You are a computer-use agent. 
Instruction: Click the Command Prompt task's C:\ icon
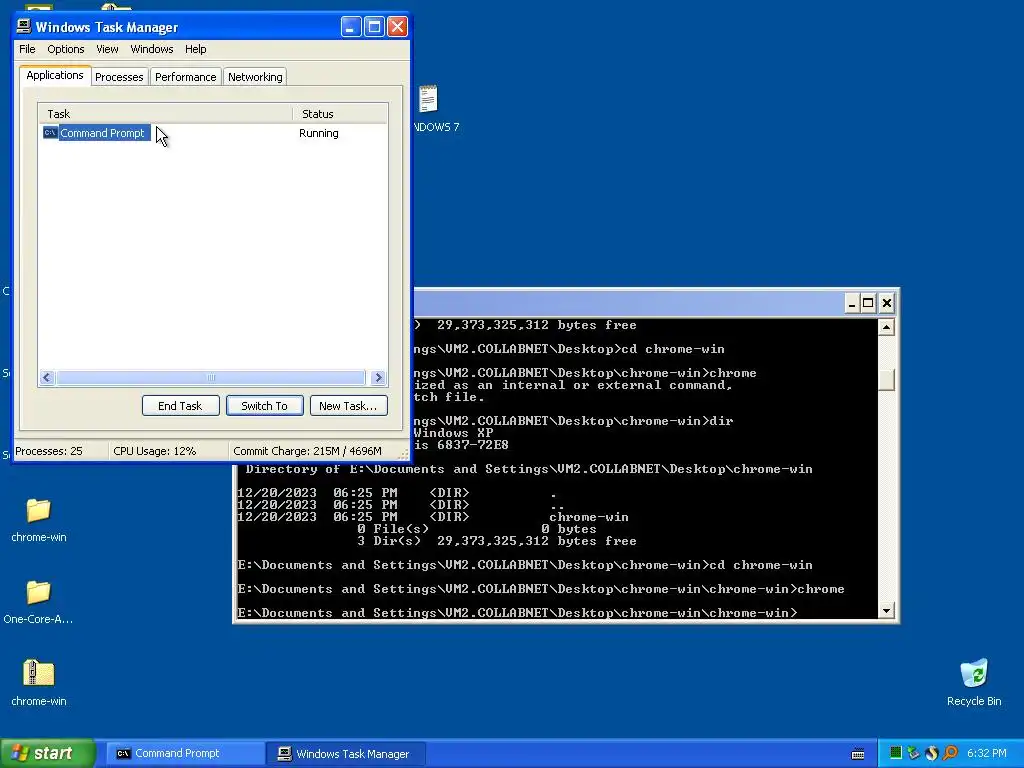(x=50, y=133)
